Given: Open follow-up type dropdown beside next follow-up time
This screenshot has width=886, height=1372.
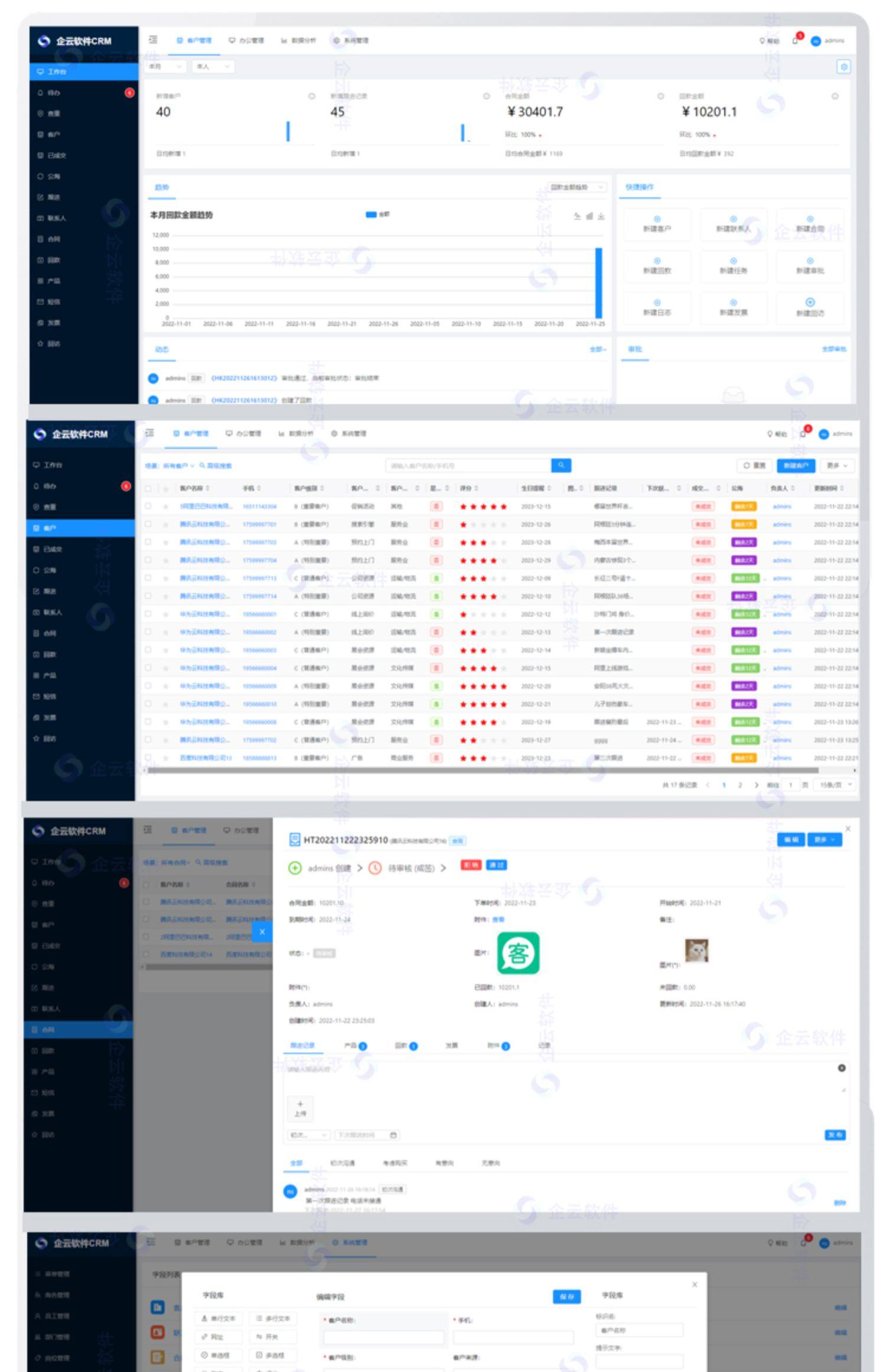Looking at the screenshot, I should point(308,1135).
